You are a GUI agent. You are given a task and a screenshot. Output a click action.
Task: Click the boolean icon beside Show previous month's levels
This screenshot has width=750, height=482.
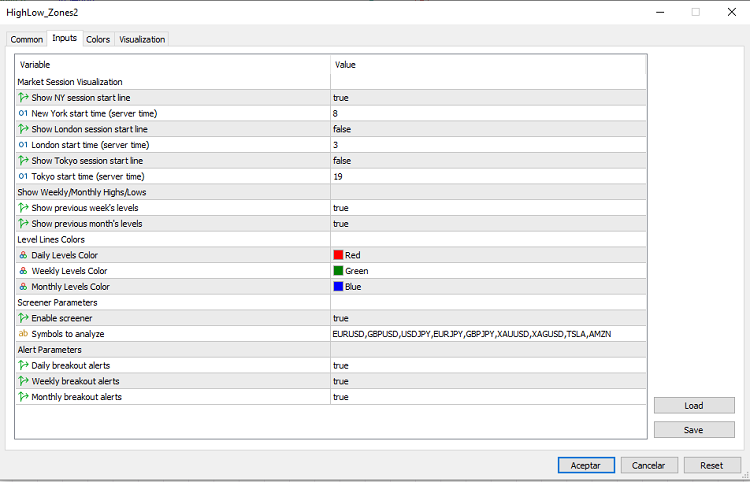click(x=23, y=224)
